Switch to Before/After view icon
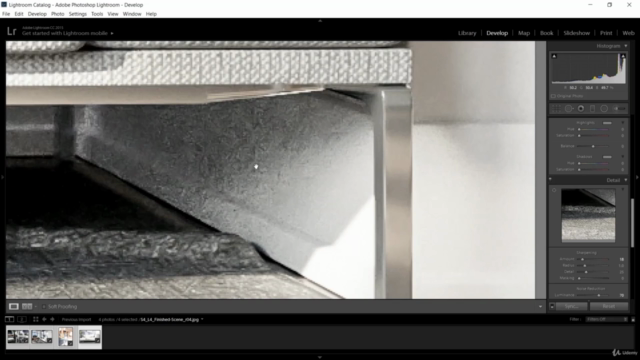The image size is (640, 360). click(27, 307)
